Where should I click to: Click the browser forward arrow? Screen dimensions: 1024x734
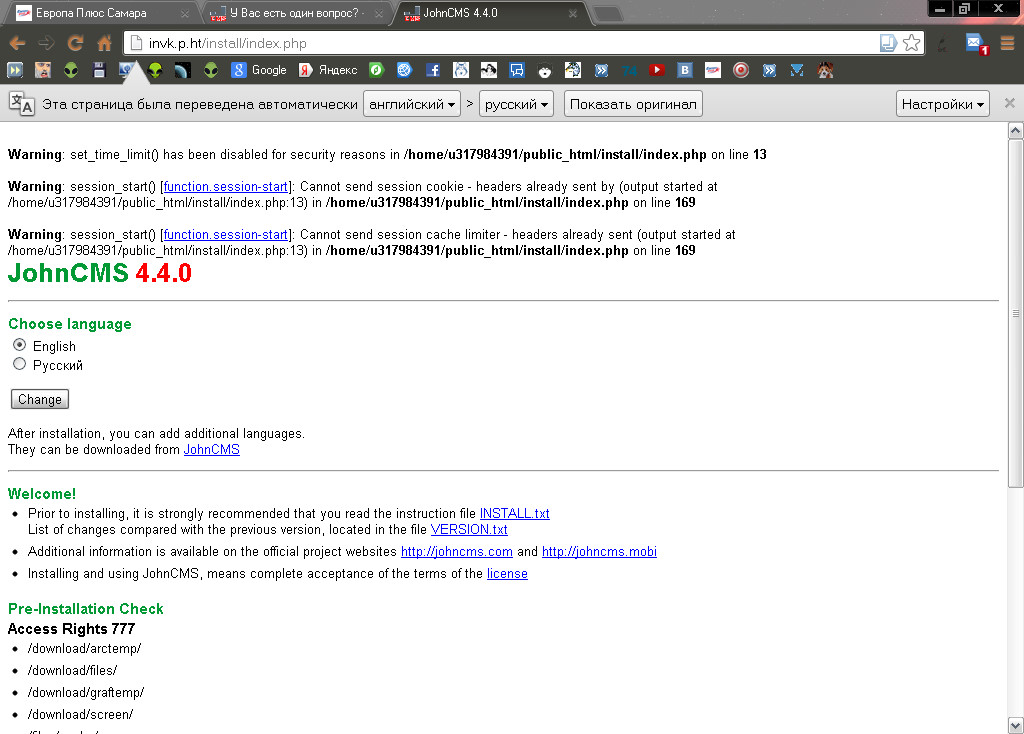point(46,44)
